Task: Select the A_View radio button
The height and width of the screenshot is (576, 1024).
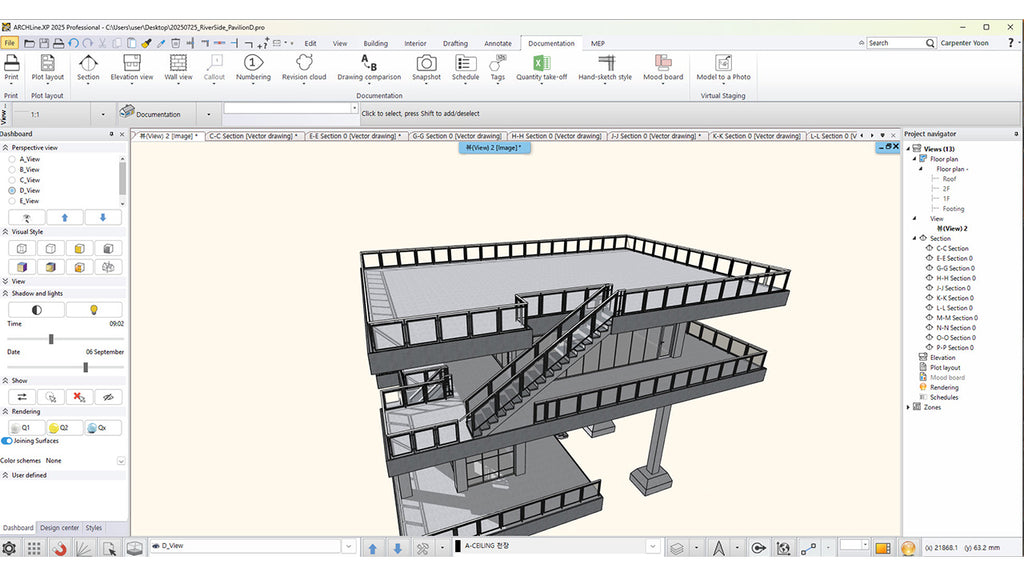Action: [12, 159]
